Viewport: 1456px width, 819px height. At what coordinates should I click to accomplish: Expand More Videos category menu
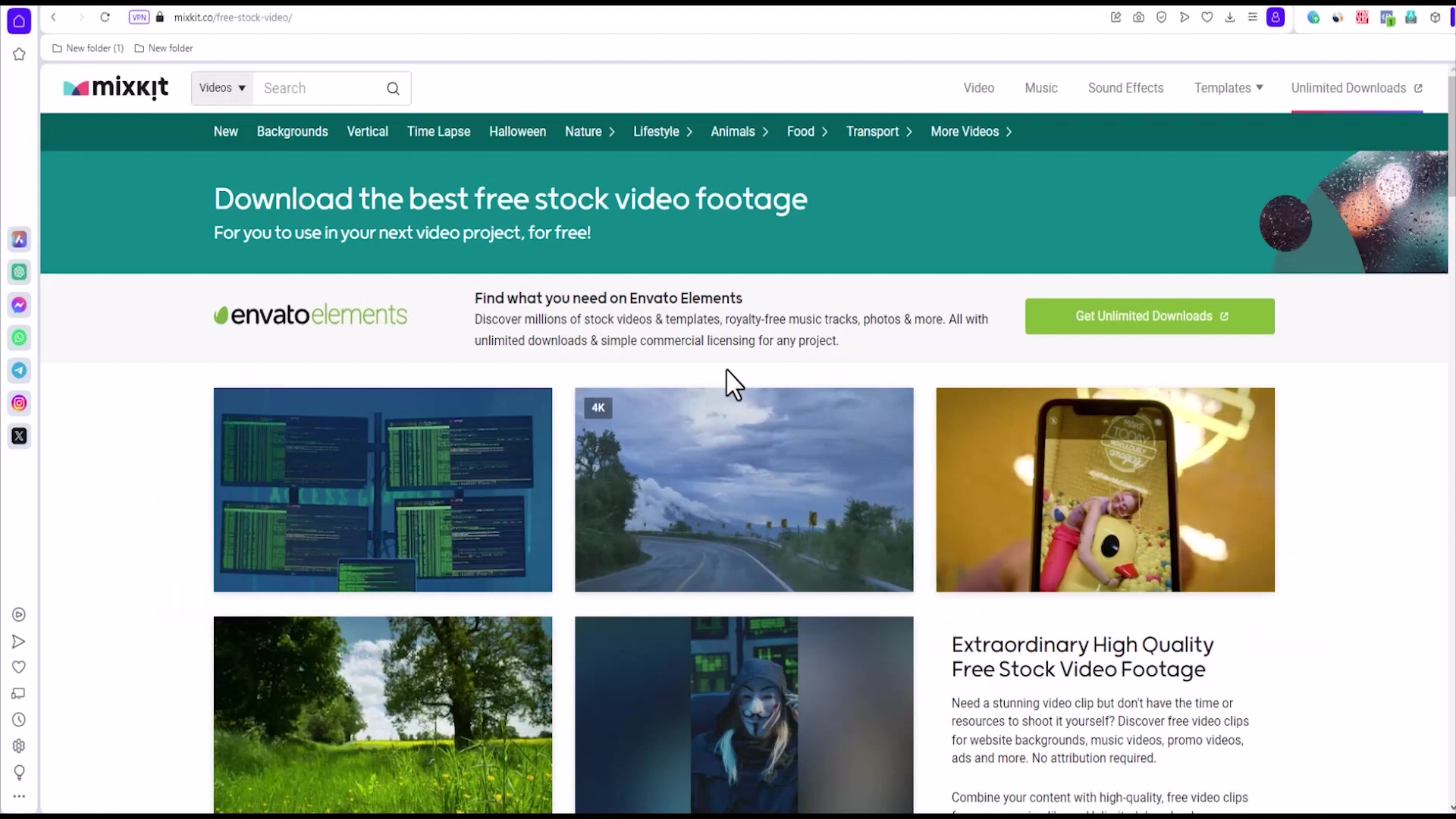[x=971, y=132]
